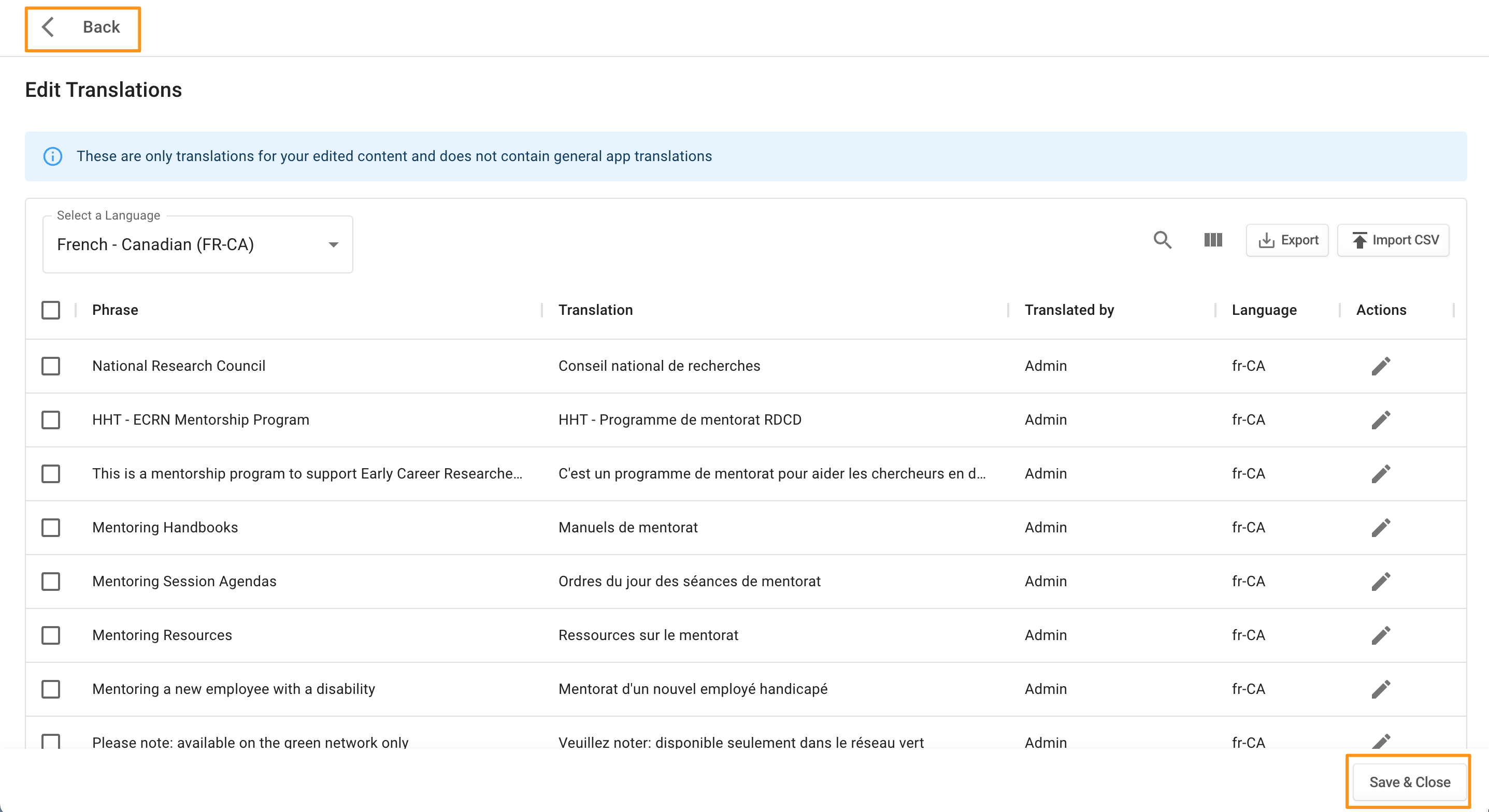Click the 'Mentoring Resources' phrase text
The width and height of the screenshot is (1489, 812).
click(162, 635)
